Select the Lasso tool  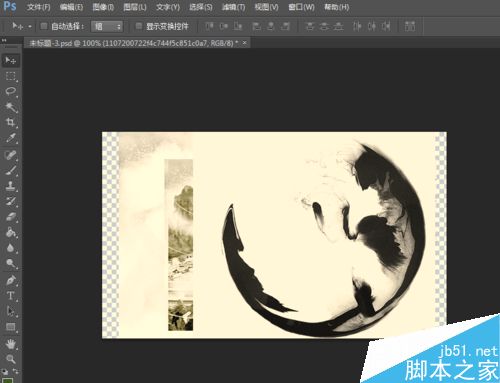point(11,92)
